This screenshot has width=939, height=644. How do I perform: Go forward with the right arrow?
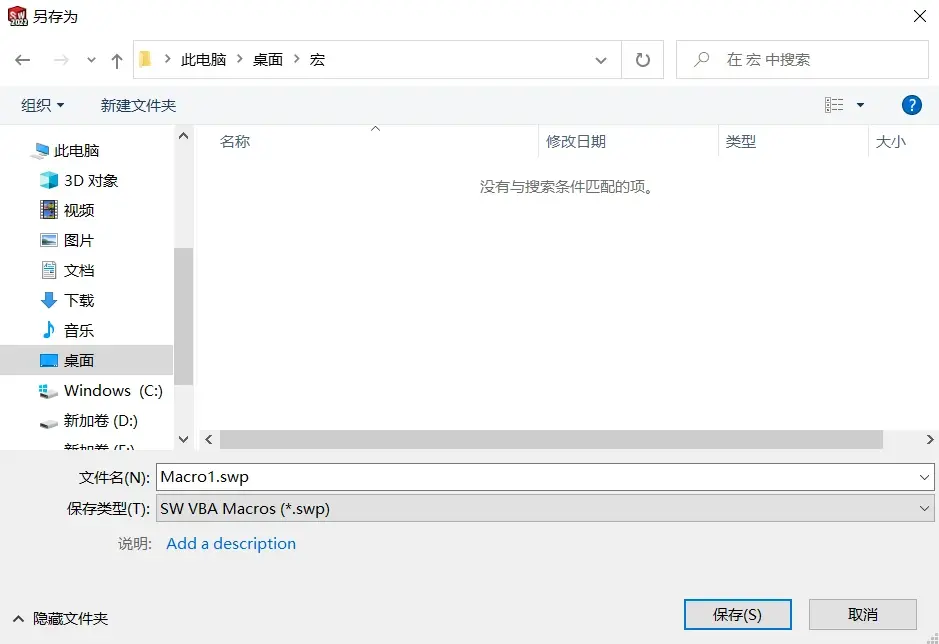(x=61, y=60)
